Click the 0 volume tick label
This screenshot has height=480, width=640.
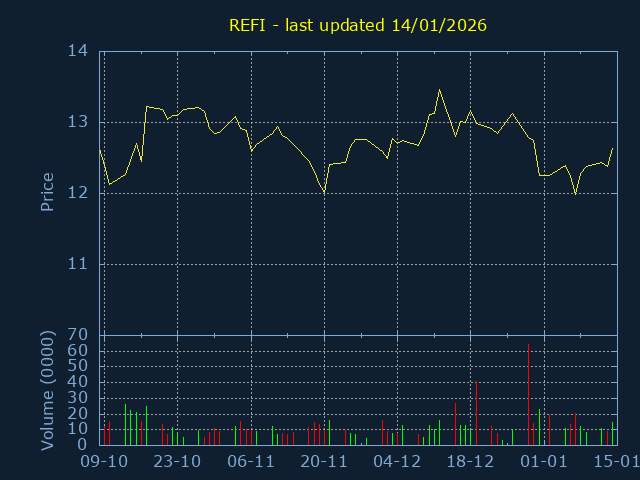83,444
